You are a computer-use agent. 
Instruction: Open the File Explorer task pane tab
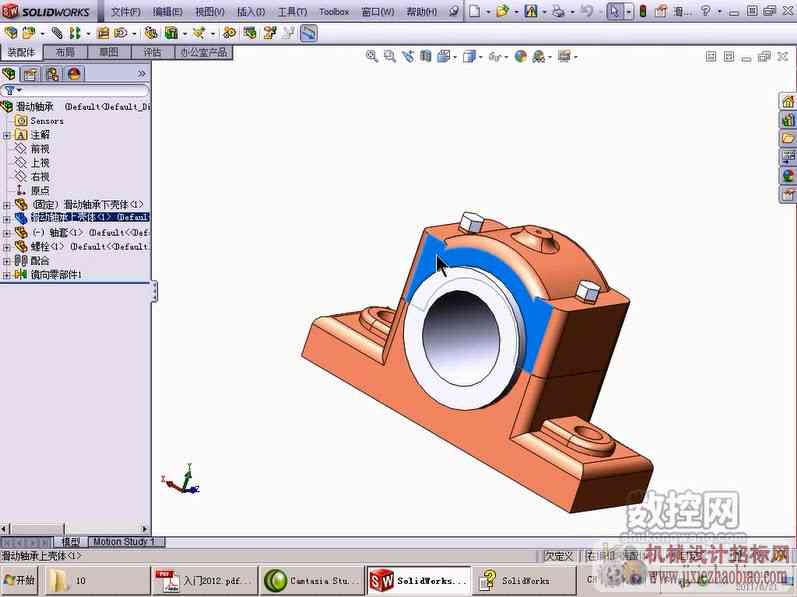click(788, 138)
